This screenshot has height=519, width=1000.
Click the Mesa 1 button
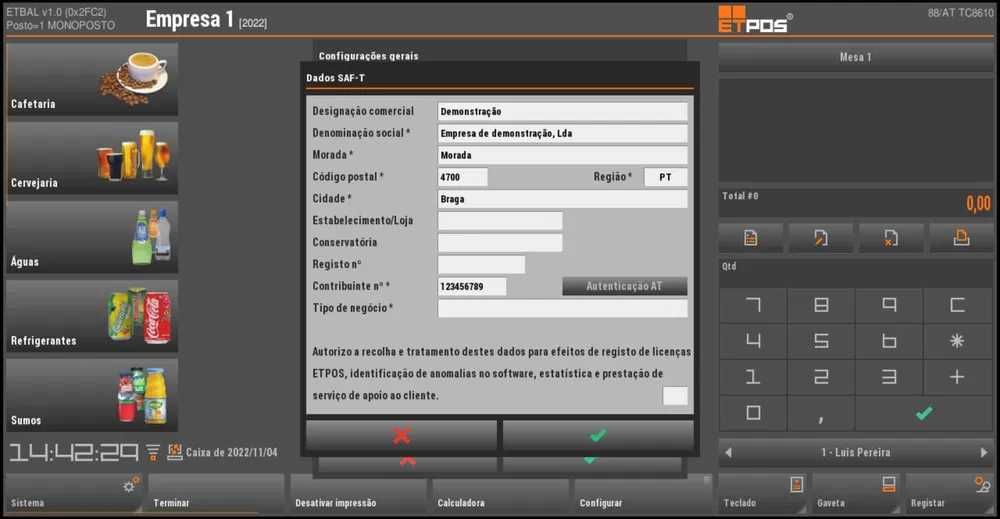pyautogui.click(x=855, y=57)
